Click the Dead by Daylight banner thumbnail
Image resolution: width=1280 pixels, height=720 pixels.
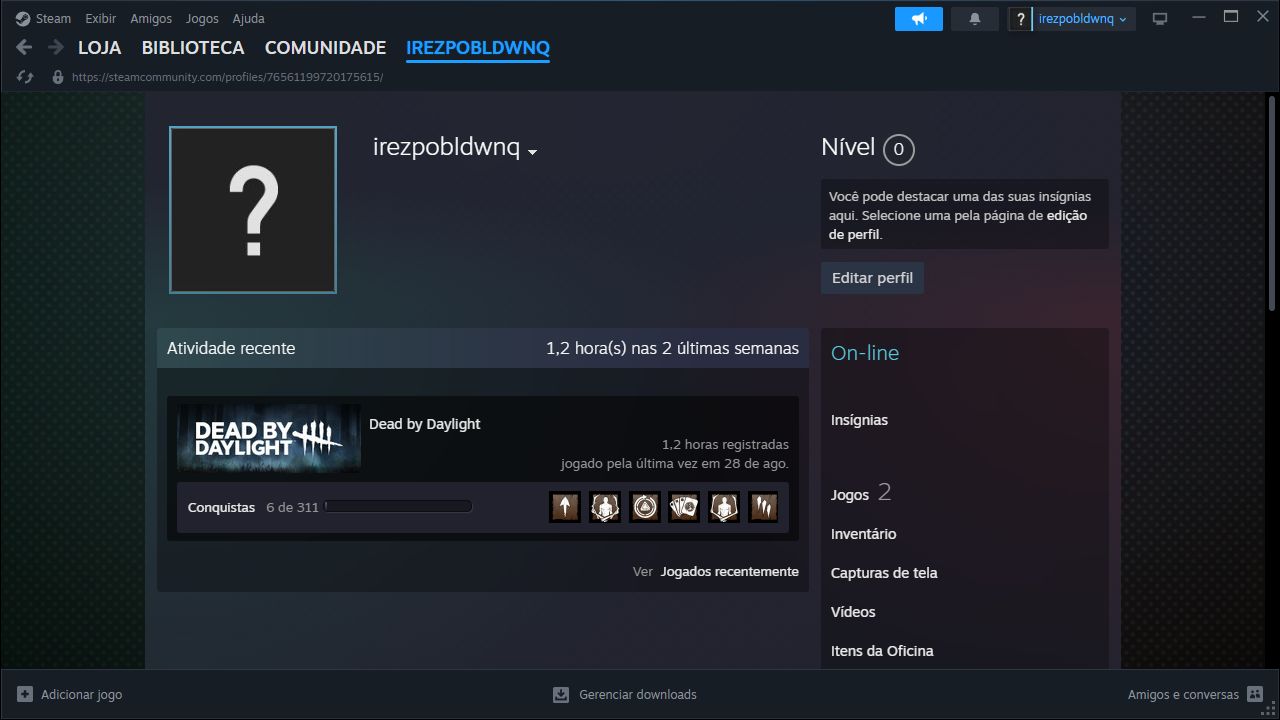coord(269,438)
